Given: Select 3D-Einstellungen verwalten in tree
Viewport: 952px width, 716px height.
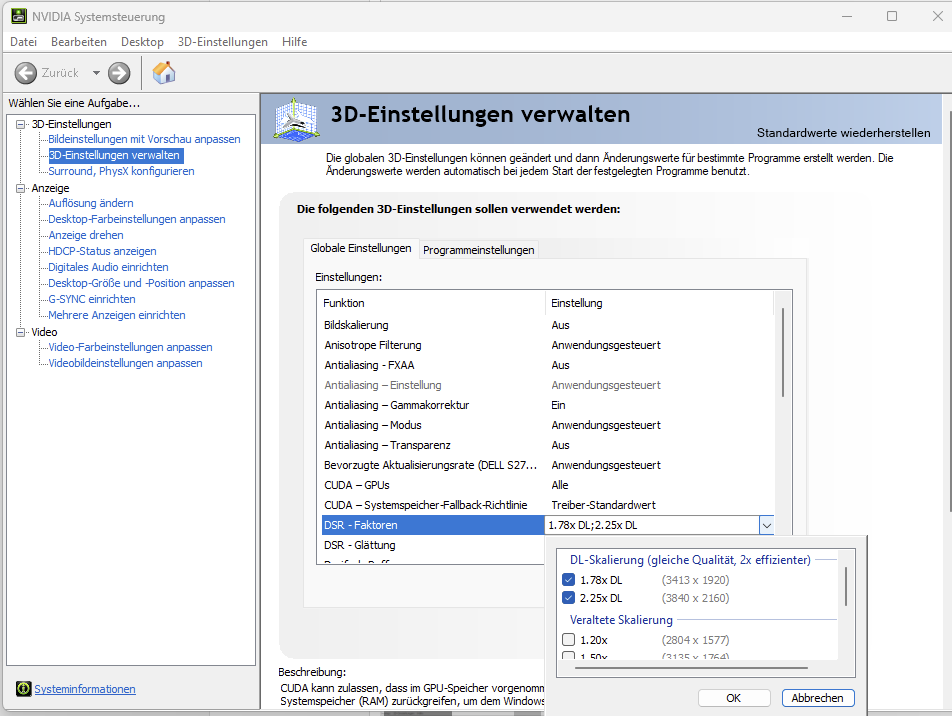Looking at the screenshot, I should (115, 155).
